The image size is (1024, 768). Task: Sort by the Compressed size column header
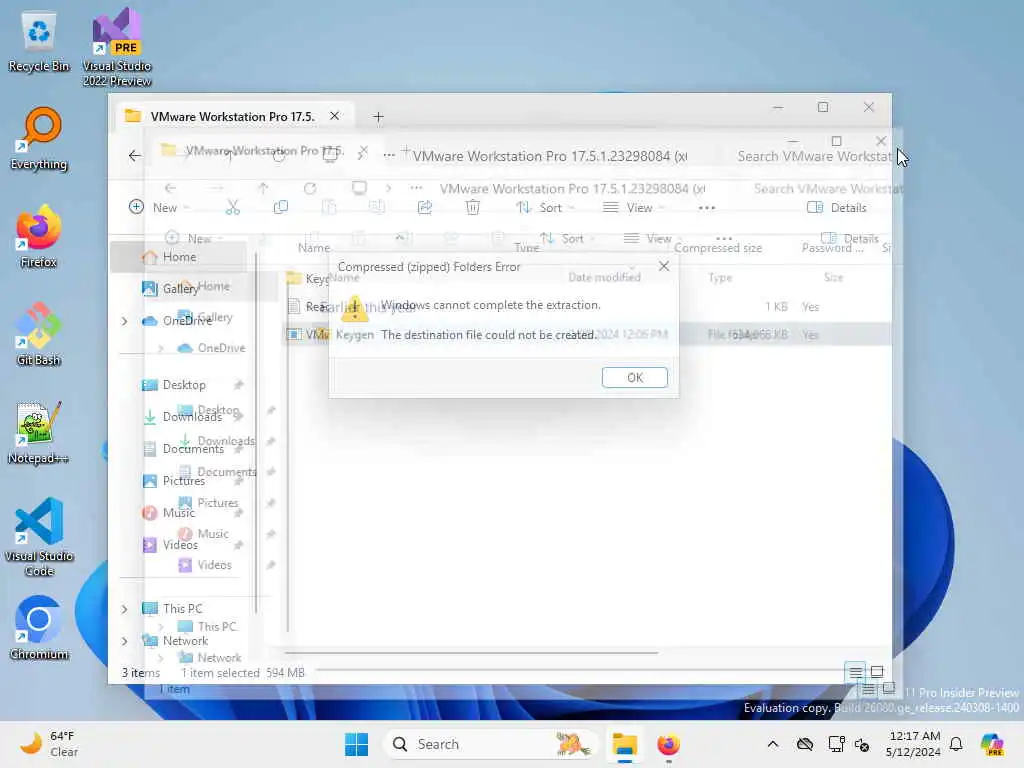pos(717,248)
